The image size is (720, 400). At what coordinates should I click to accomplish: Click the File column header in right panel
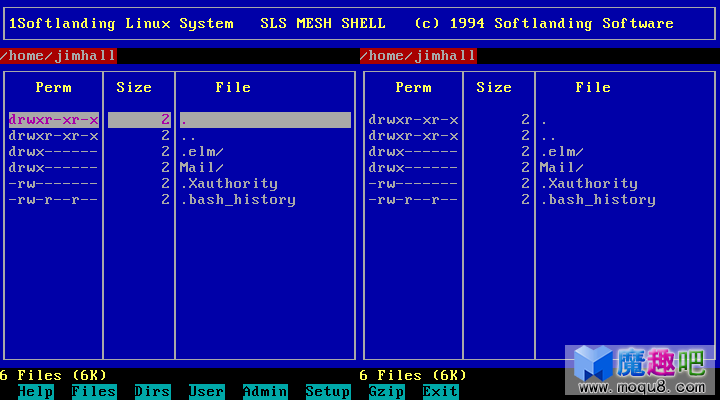[x=593, y=88]
